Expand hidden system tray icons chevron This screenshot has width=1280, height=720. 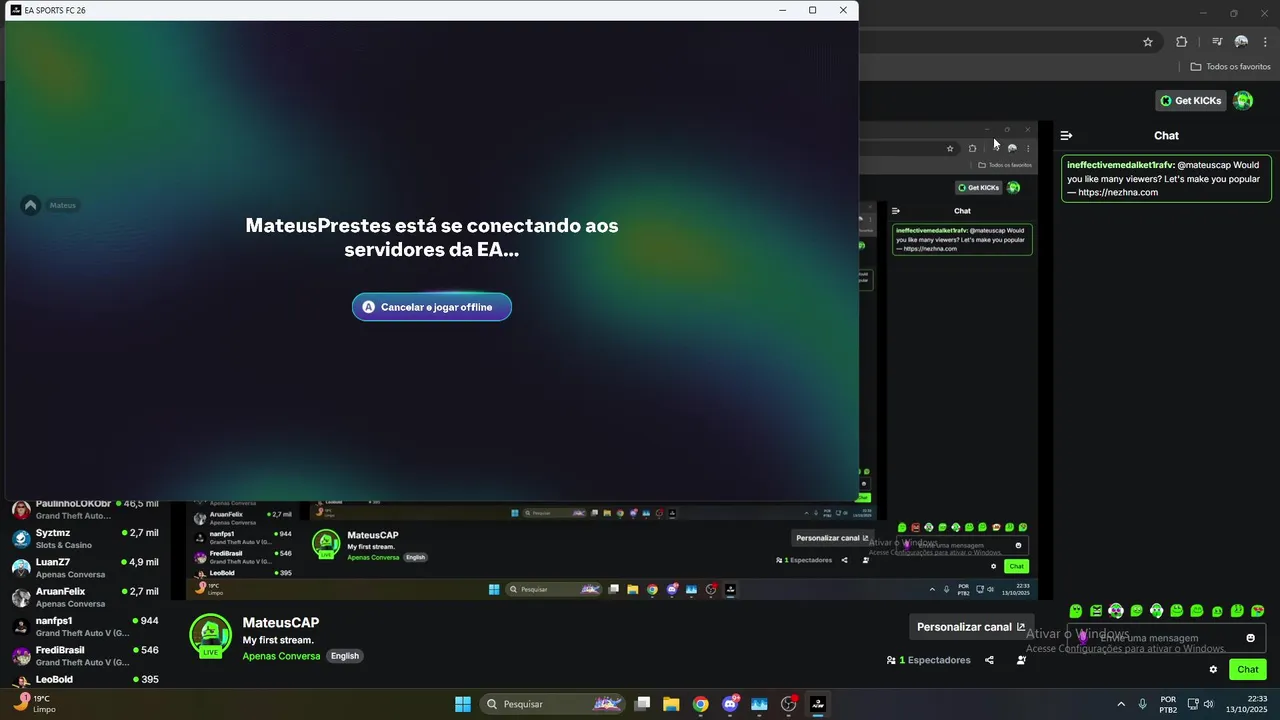click(1121, 704)
